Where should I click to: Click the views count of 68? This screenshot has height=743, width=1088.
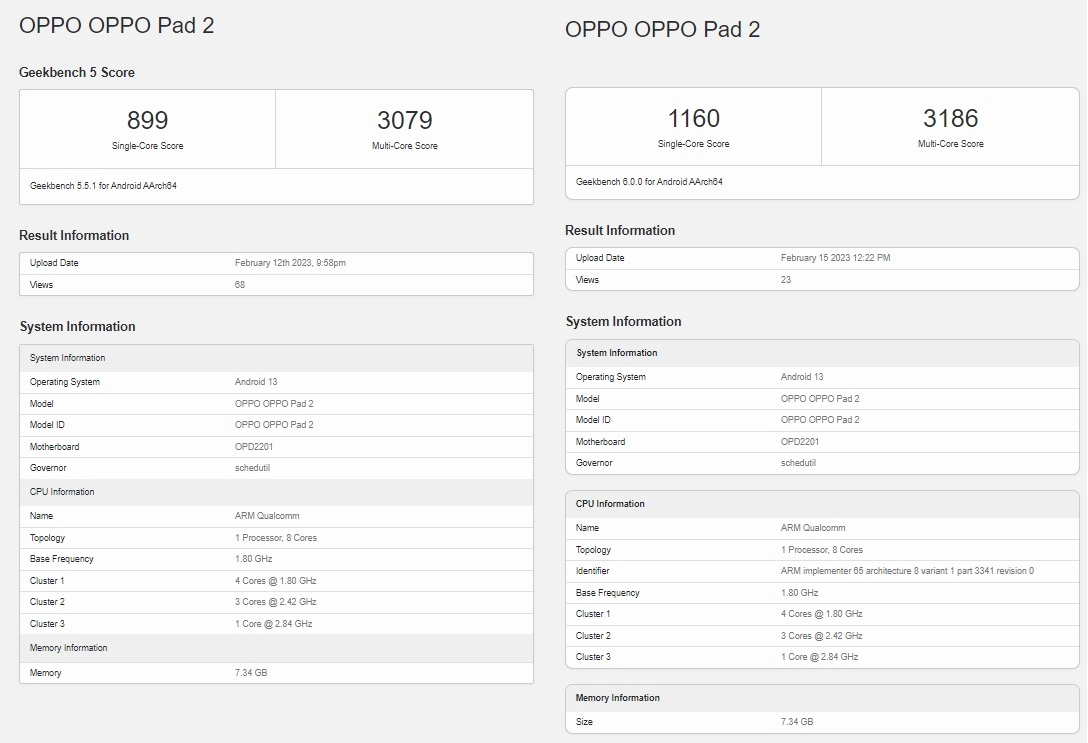click(240, 285)
